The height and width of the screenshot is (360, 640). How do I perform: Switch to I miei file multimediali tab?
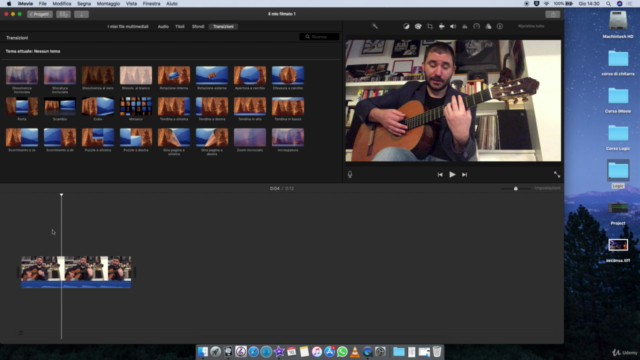128,27
